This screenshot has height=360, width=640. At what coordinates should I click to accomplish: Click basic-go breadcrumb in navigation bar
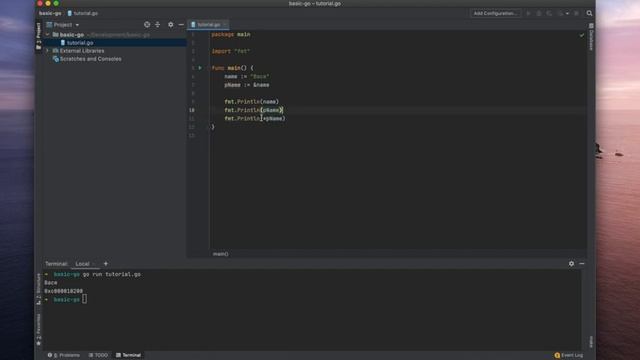[50, 13]
